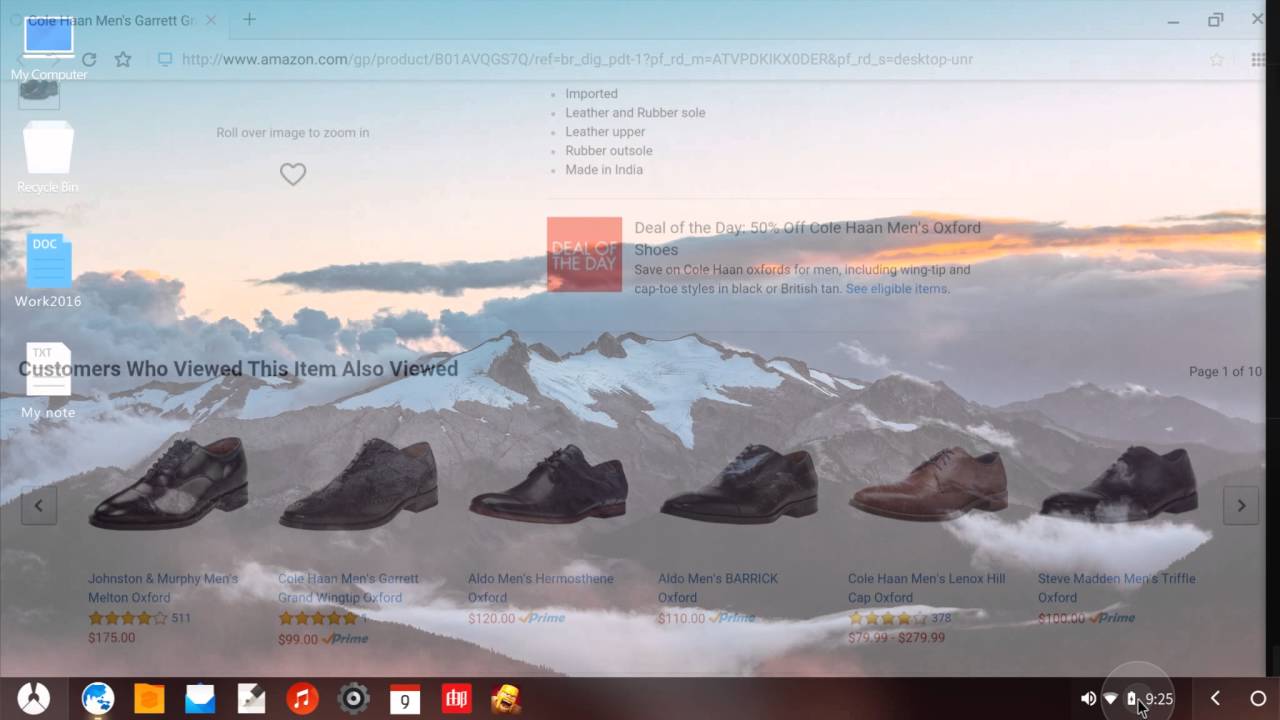Open the Deal of the Day red image

(x=585, y=254)
